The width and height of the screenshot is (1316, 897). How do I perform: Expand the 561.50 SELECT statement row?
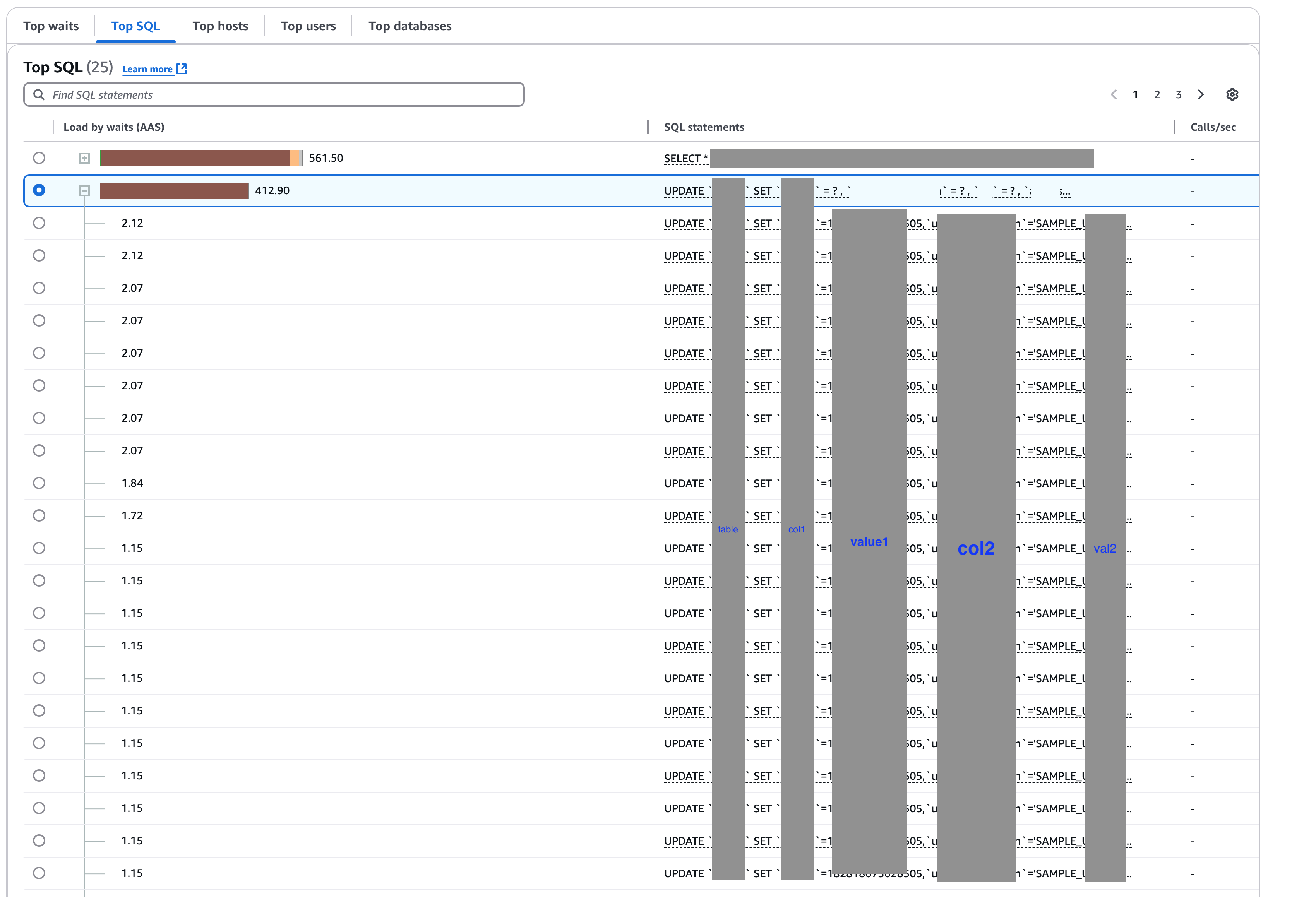[84, 159]
